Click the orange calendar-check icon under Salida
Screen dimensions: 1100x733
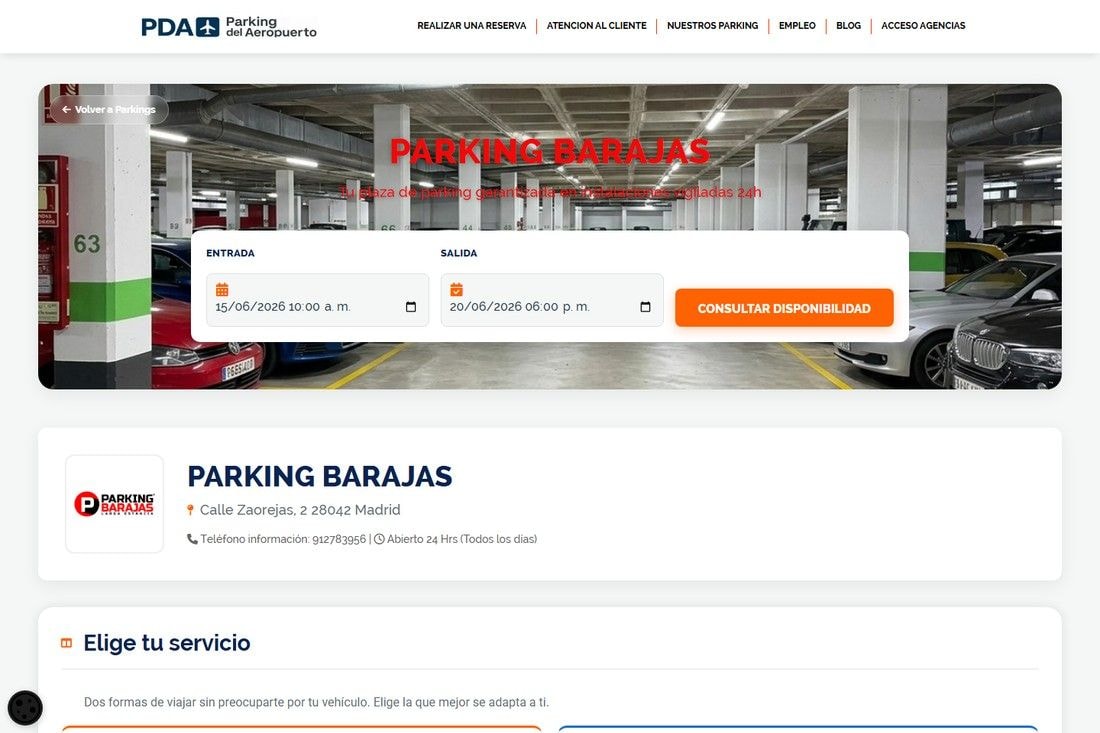[x=457, y=289]
